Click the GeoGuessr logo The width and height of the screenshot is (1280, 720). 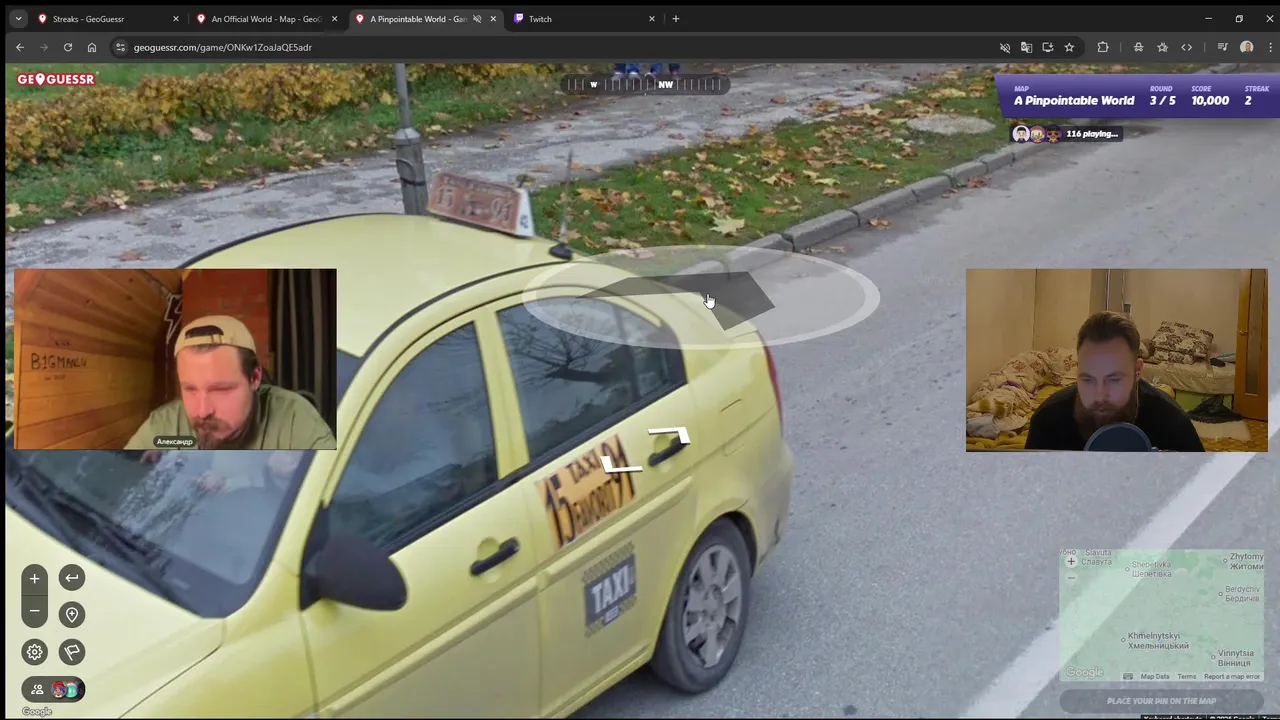point(56,79)
